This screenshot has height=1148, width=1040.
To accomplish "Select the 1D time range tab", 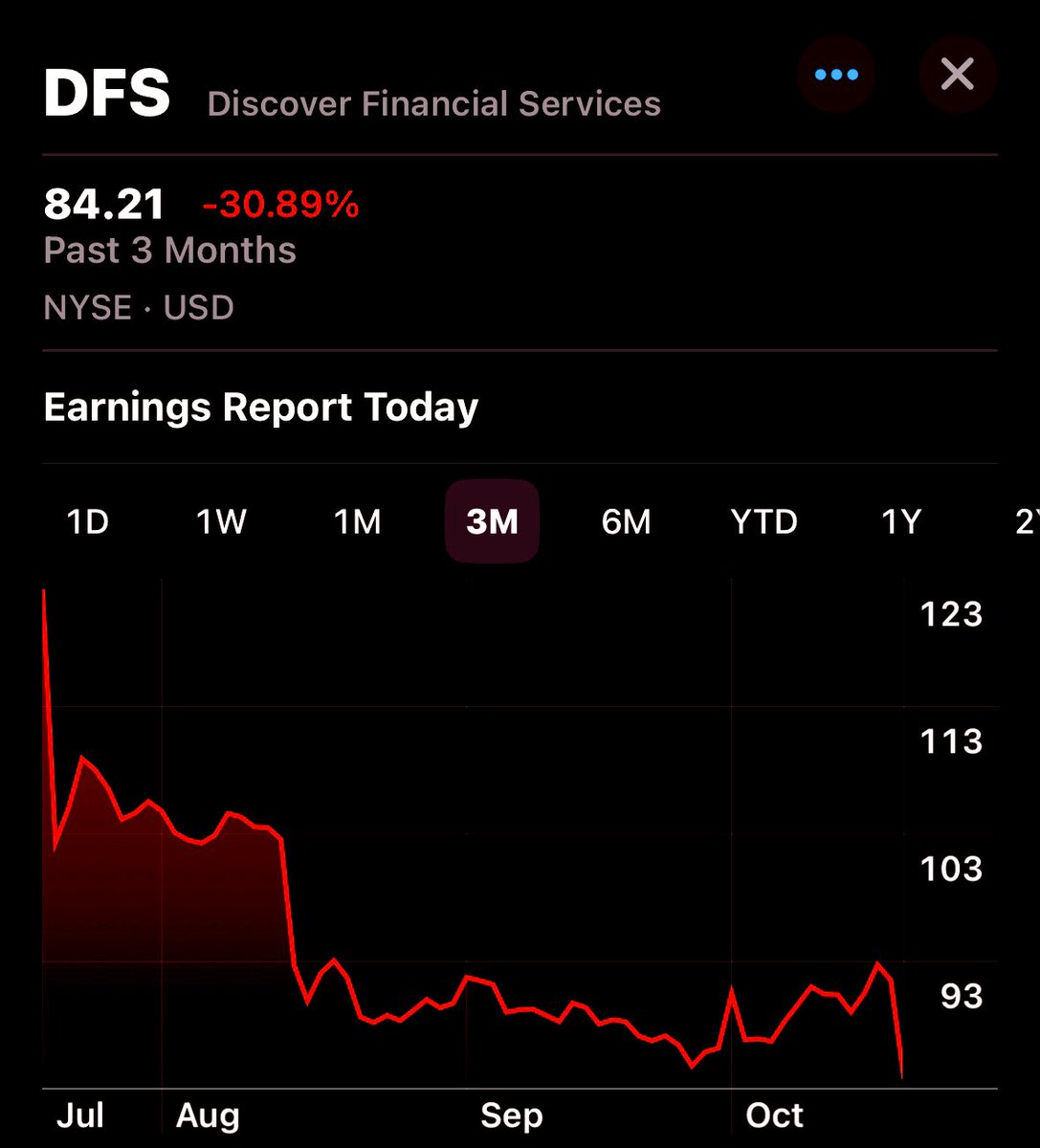I will click(x=87, y=522).
